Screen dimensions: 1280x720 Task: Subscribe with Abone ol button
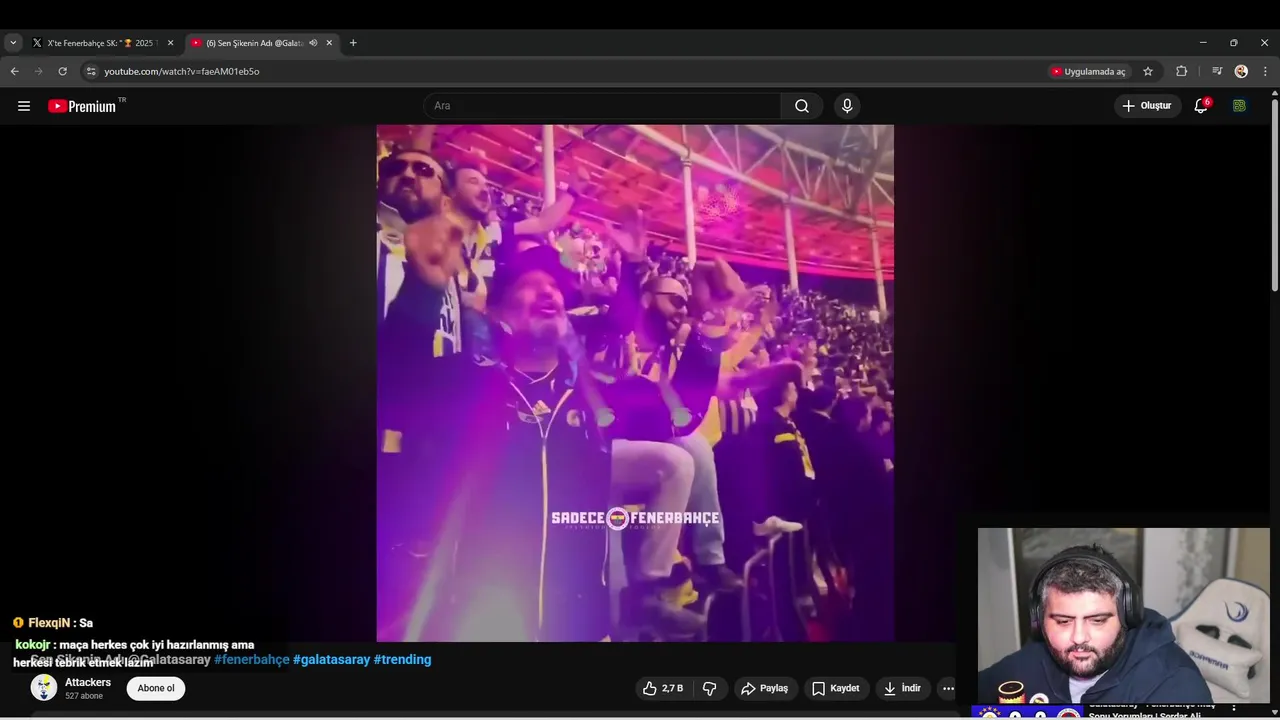[x=156, y=688]
